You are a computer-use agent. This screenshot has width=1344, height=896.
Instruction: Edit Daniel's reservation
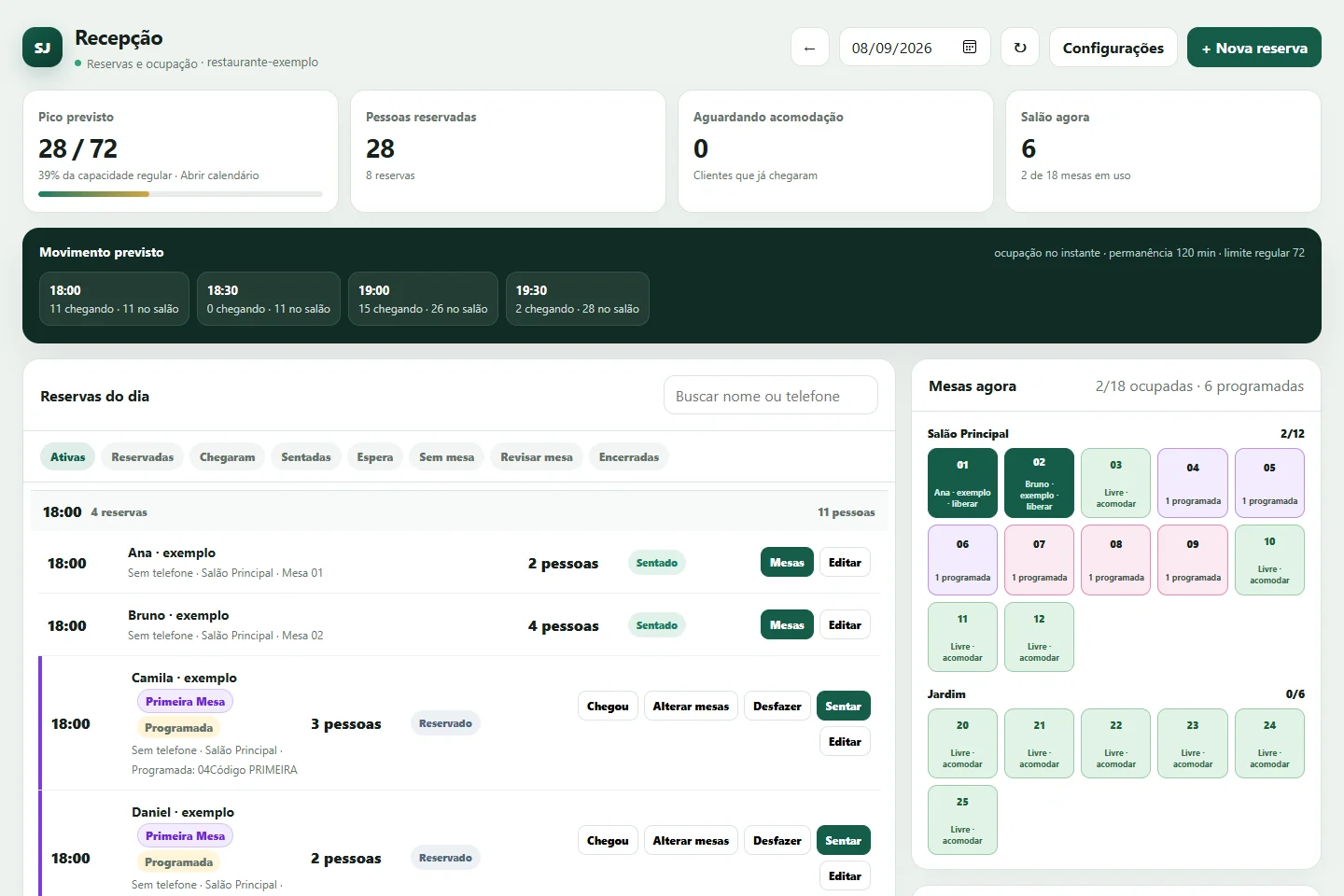[845, 876]
